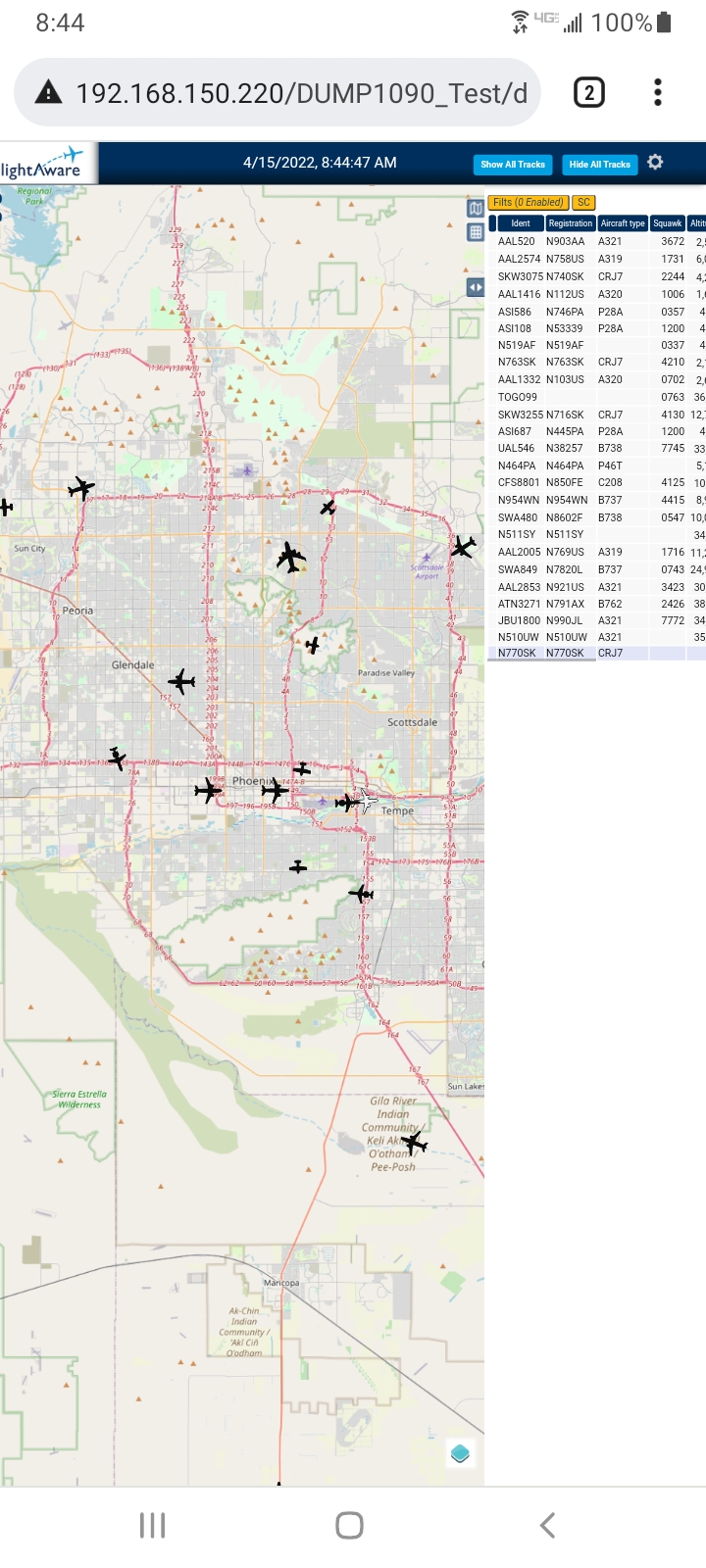Select the CFS8801 row
706x1568 pixels.
click(x=596, y=482)
